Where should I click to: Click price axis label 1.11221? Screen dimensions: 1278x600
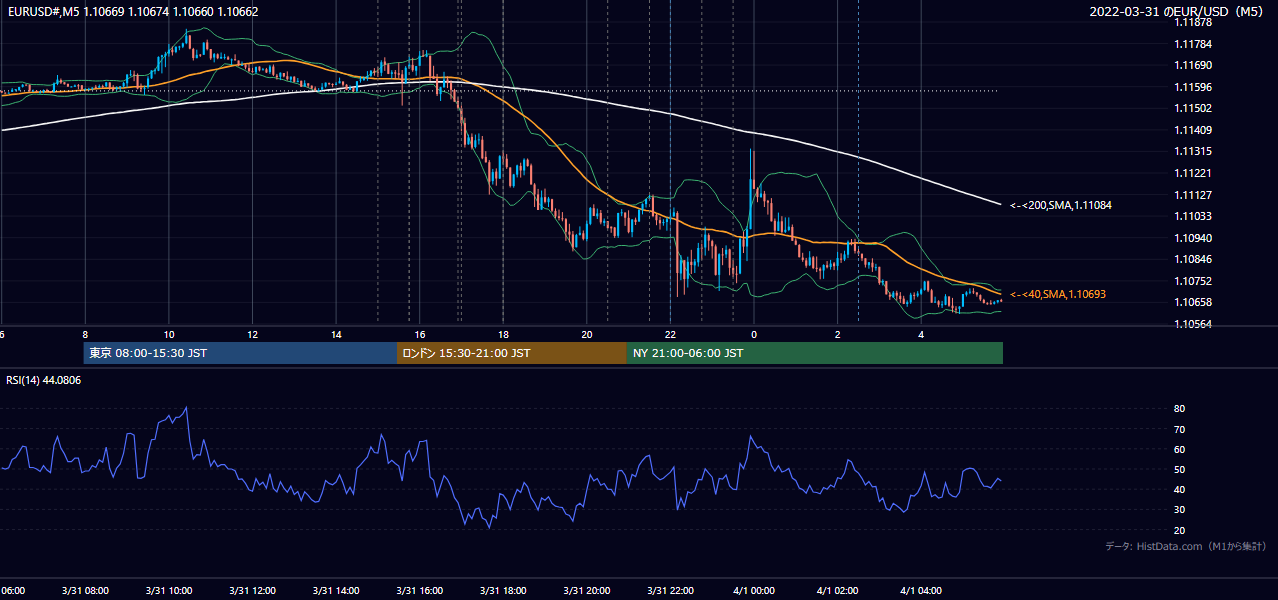[x=1192, y=173]
